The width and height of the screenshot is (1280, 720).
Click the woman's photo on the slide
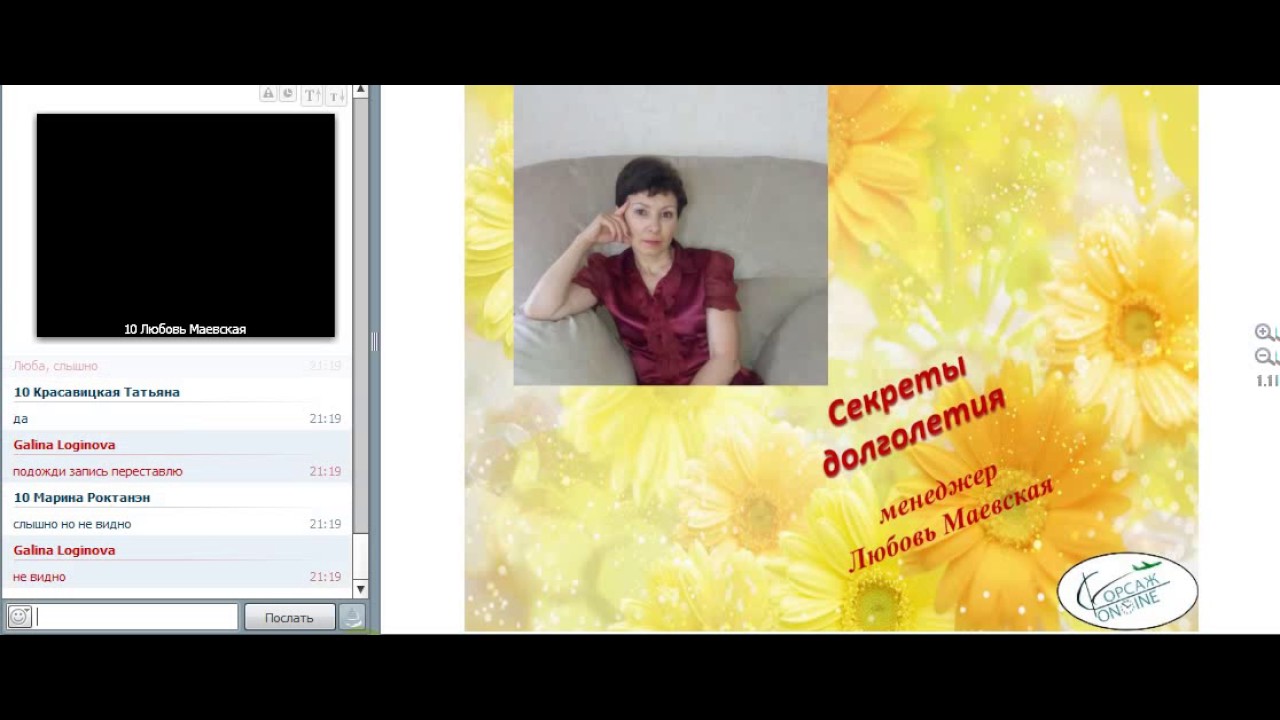(670, 235)
